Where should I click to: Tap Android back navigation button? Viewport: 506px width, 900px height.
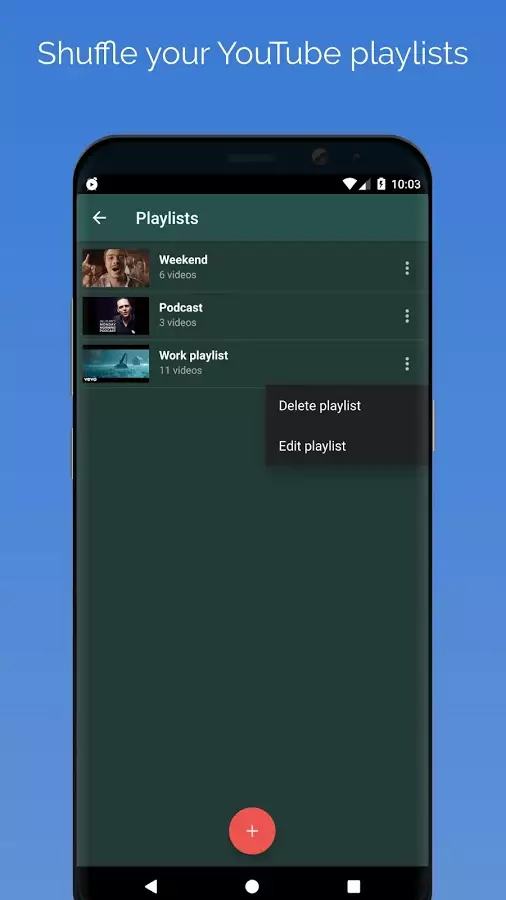pos(151,886)
